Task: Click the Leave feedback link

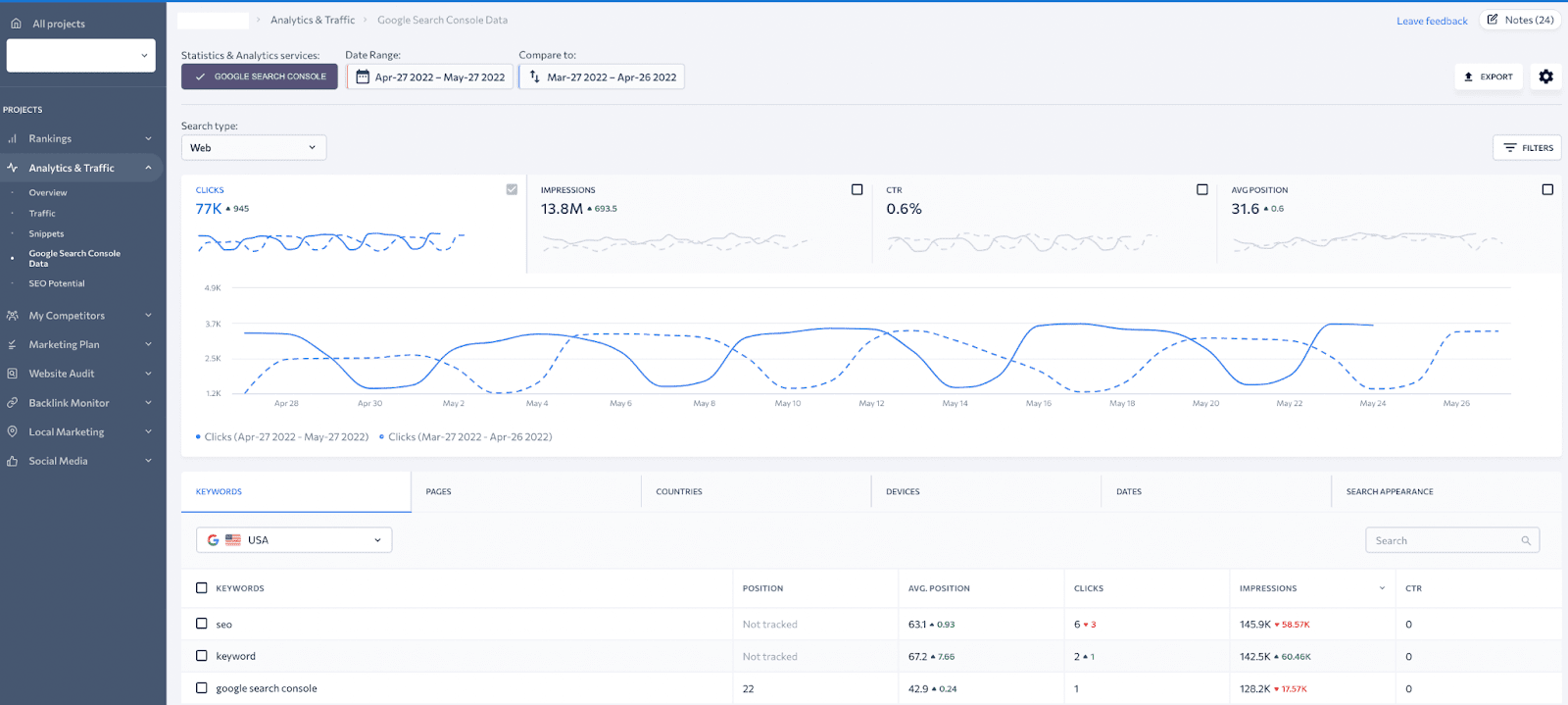Action: click(x=1432, y=21)
